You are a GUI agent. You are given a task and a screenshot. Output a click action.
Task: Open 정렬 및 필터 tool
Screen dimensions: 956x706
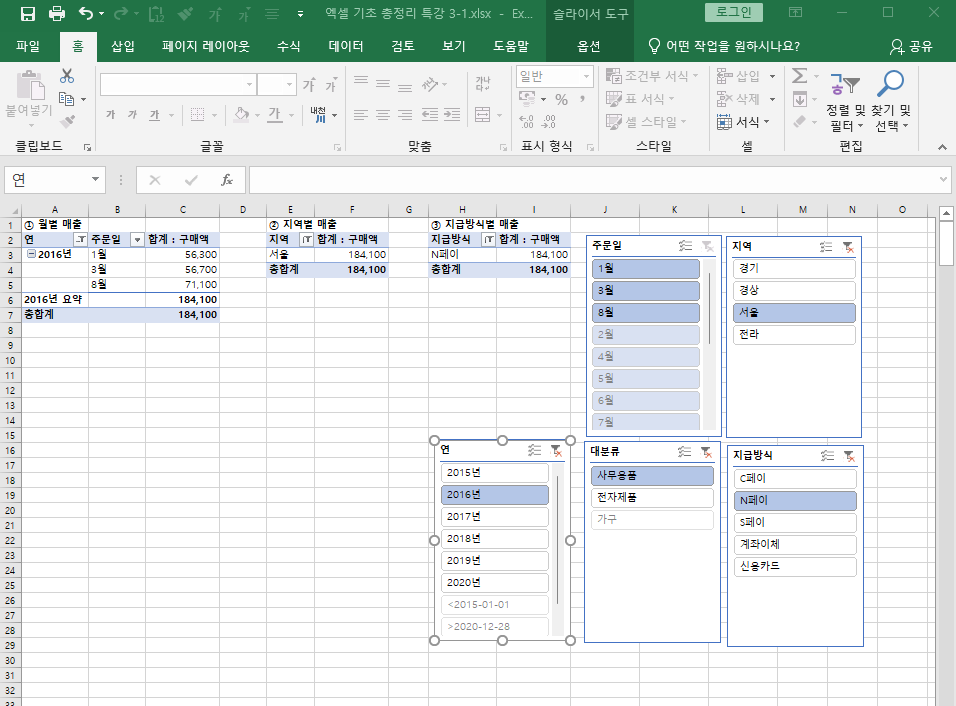click(x=844, y=100)
